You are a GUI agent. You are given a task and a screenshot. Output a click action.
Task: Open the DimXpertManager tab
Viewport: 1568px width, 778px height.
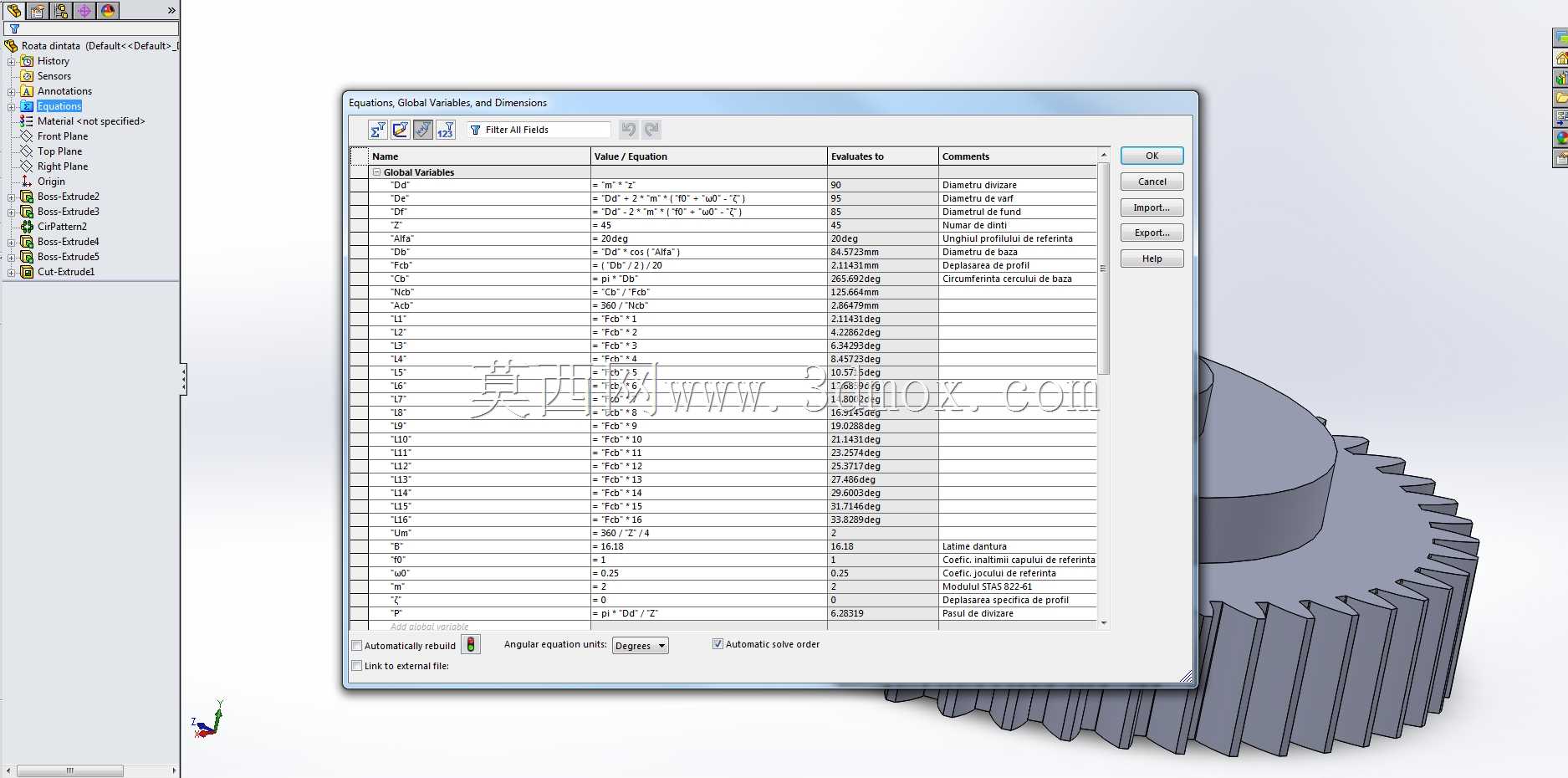84,11
